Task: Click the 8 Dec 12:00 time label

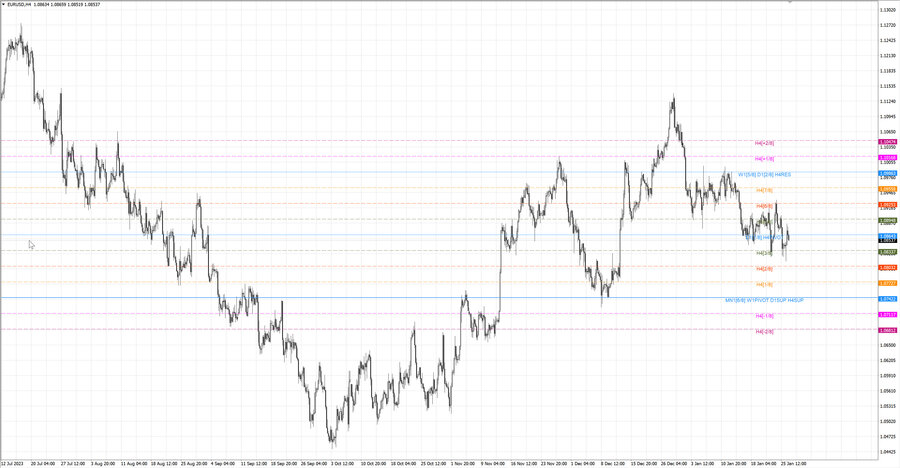Action: tap(613, 463)
